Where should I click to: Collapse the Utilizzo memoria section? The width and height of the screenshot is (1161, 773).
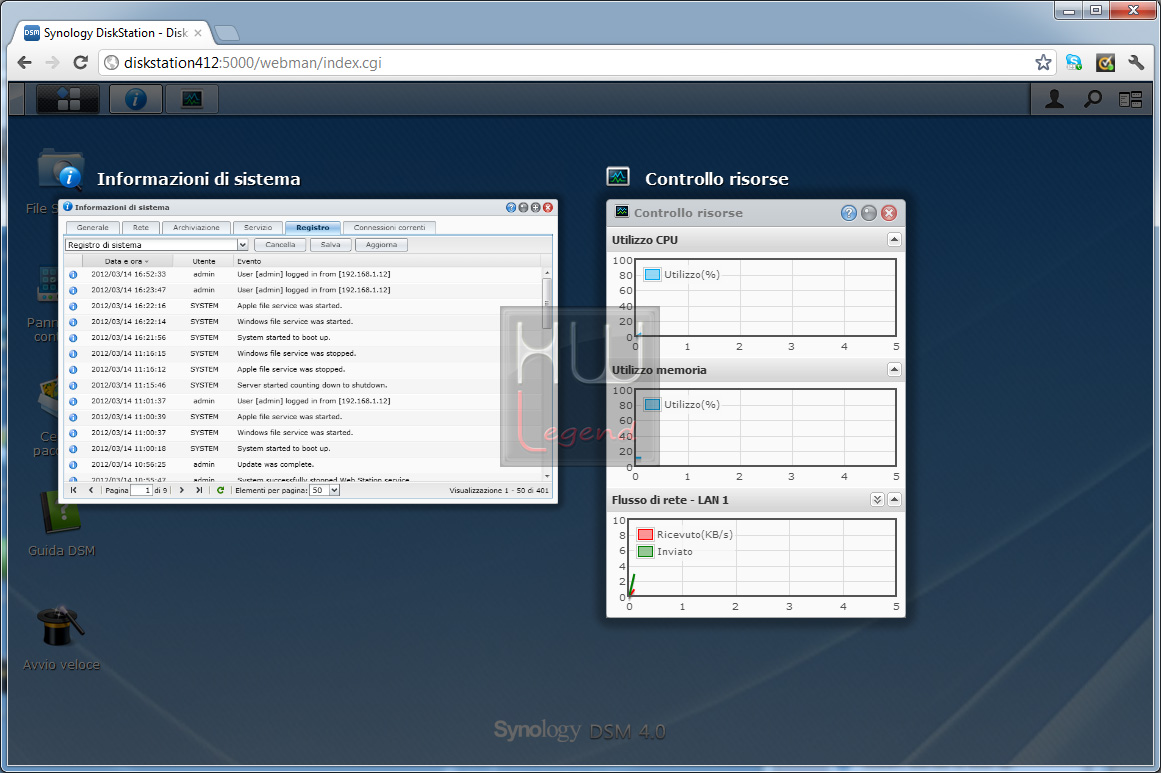(x=894, y=369)
